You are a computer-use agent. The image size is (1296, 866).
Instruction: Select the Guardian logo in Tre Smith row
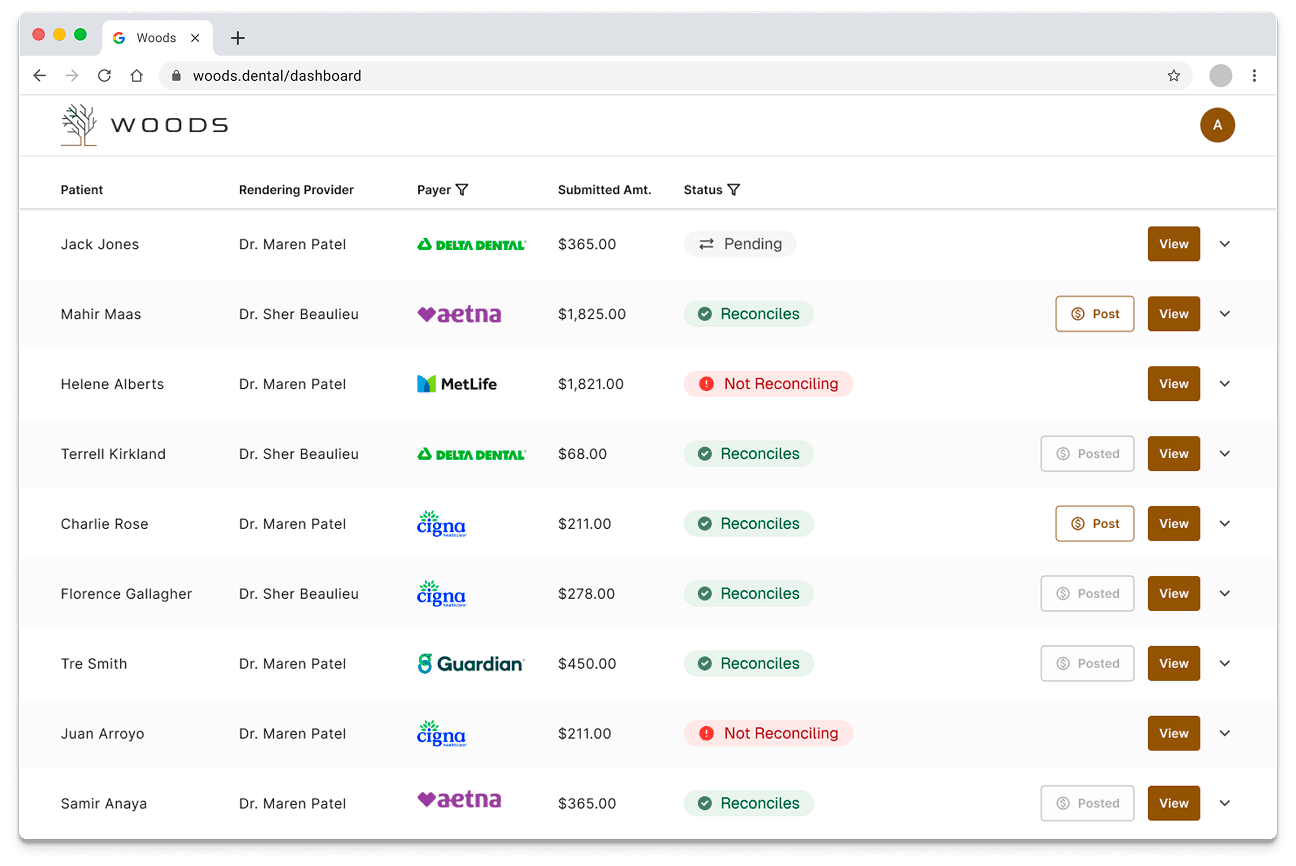pyautogui.click(x=471, y=663)
